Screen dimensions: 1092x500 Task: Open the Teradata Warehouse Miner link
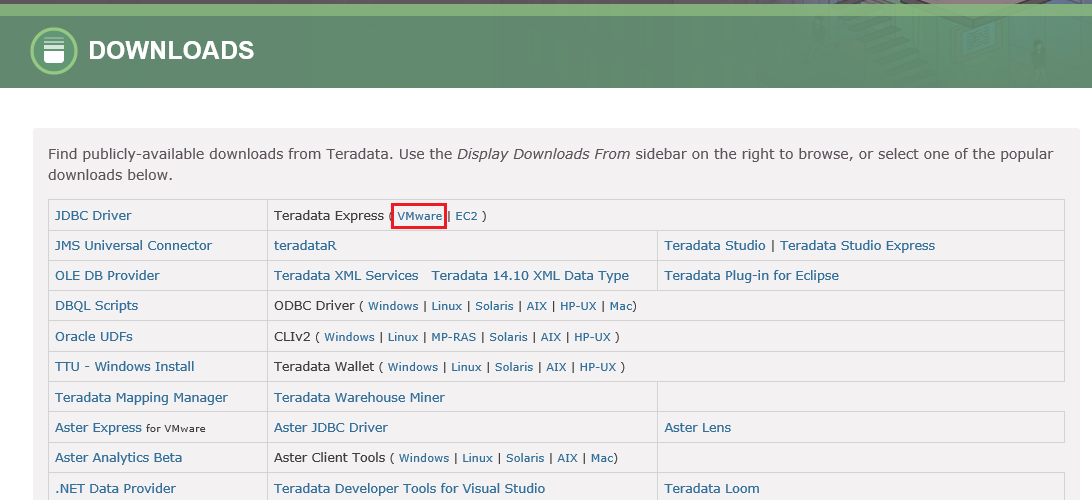[359, 398]
